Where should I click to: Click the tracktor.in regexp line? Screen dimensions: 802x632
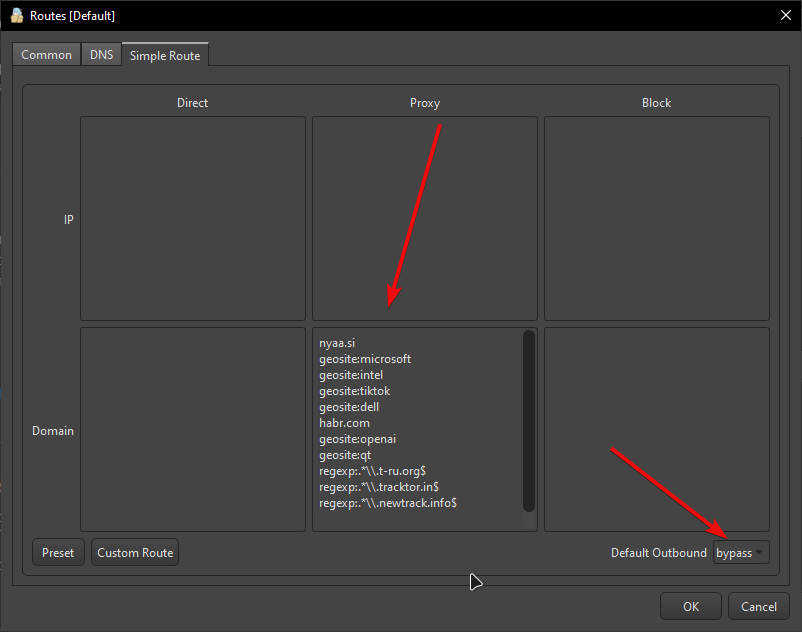379,487
